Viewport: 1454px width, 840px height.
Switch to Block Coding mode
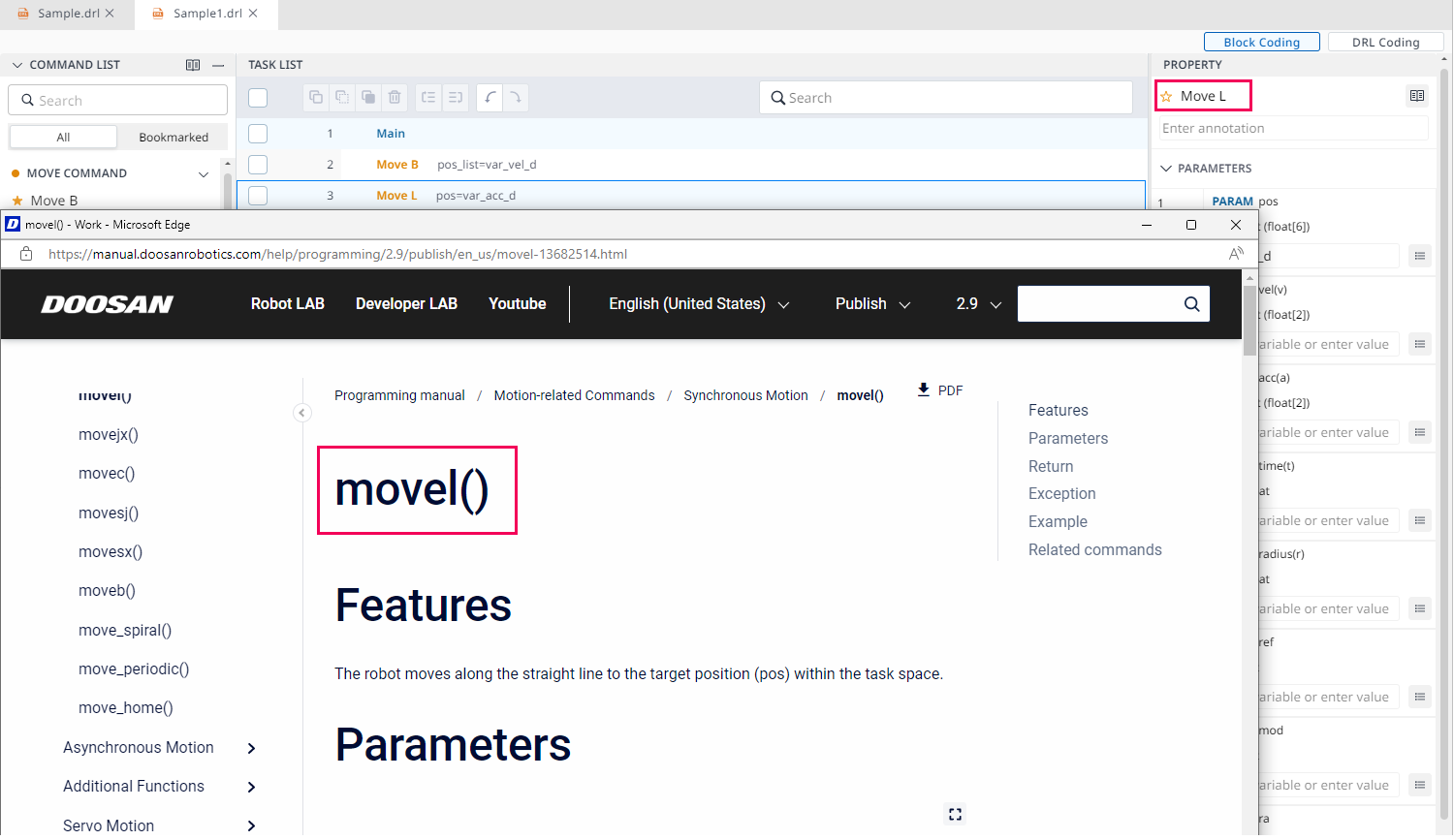[x=1261, y=42]
